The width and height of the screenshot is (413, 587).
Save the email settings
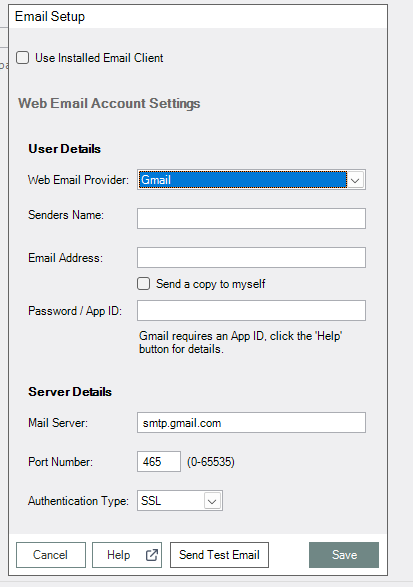pyautogui.click(x=344, y=555)
